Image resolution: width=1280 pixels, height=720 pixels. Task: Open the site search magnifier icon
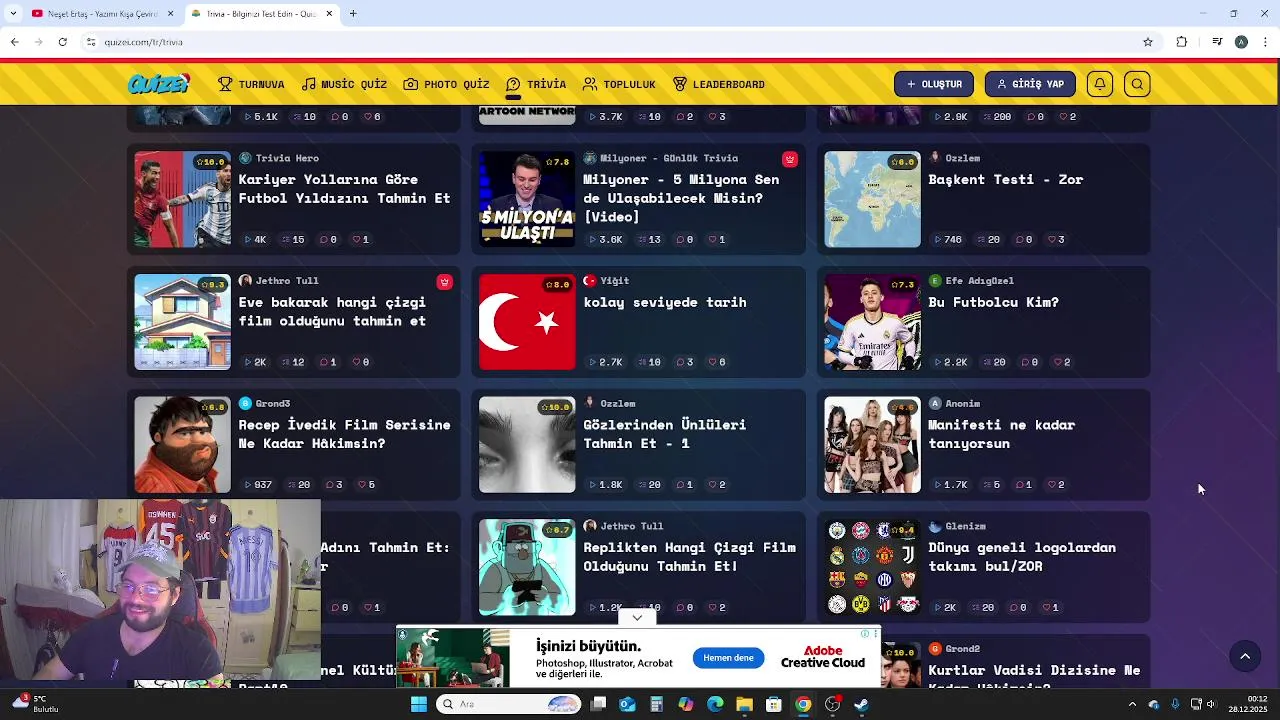point(1137,84)
